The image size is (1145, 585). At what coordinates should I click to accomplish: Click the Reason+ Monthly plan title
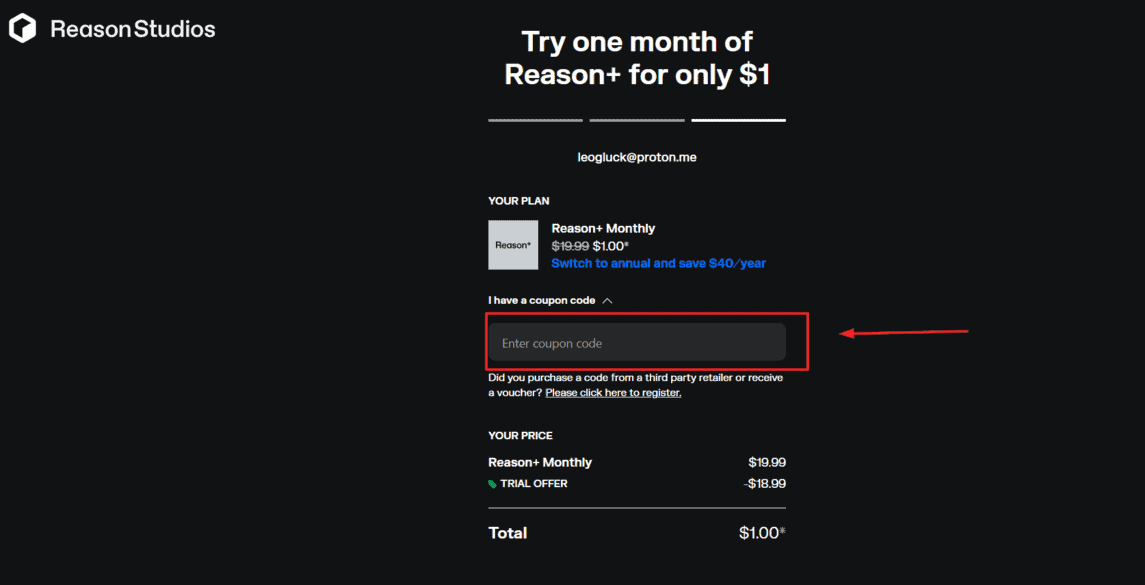coord(603,229)
